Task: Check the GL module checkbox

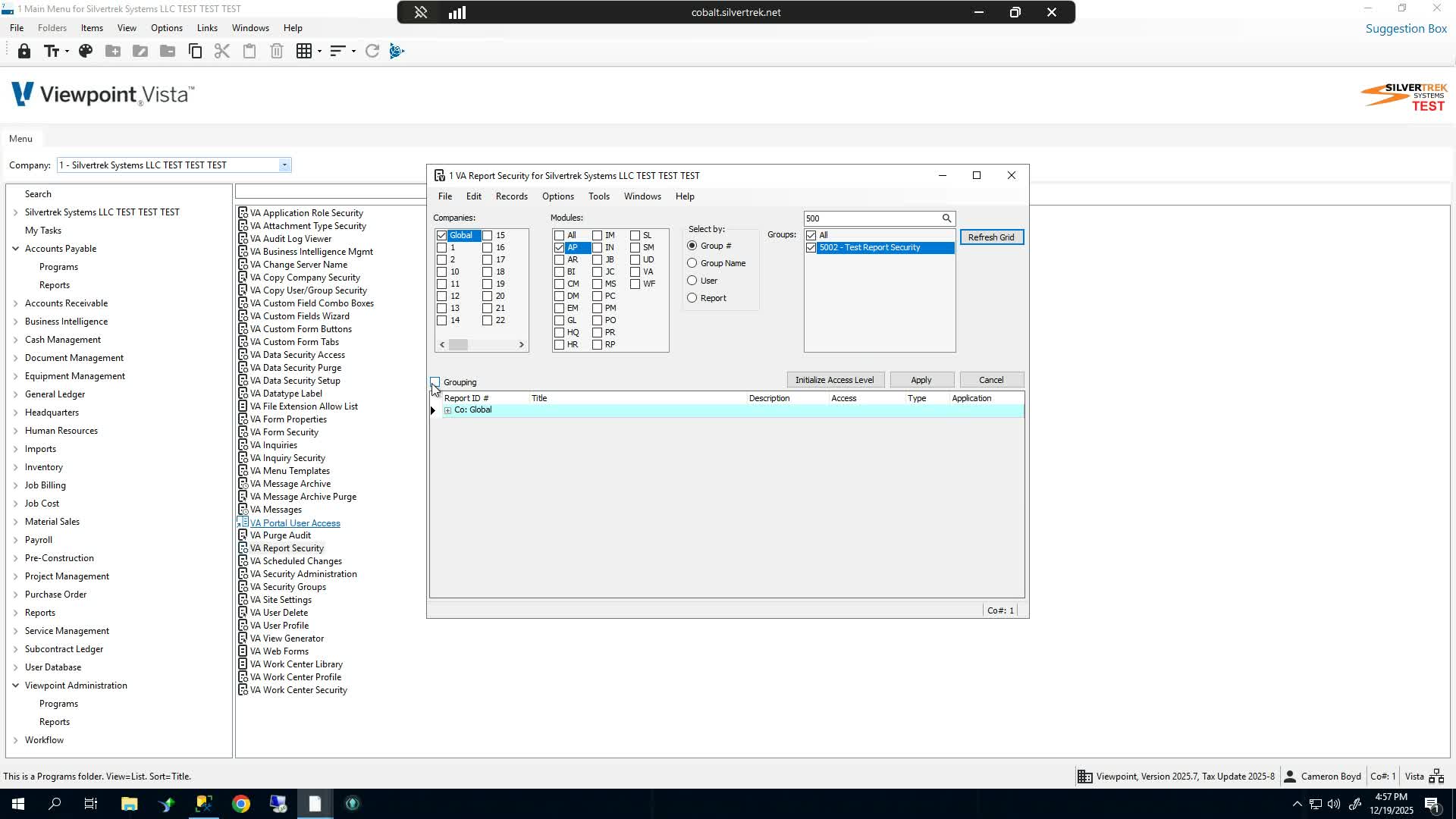Action: tap(559, 321)
